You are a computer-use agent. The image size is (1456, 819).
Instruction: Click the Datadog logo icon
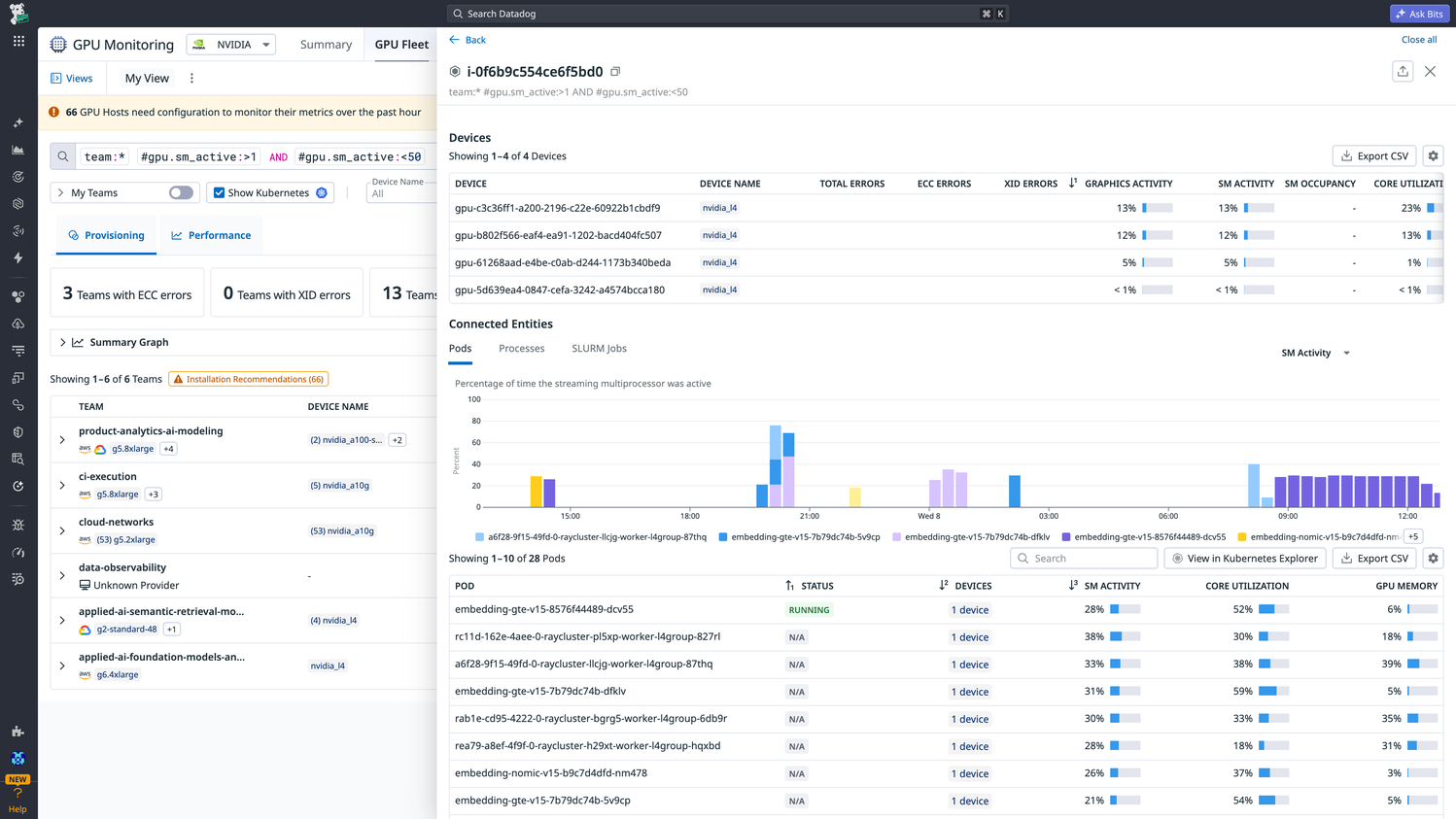18,14
